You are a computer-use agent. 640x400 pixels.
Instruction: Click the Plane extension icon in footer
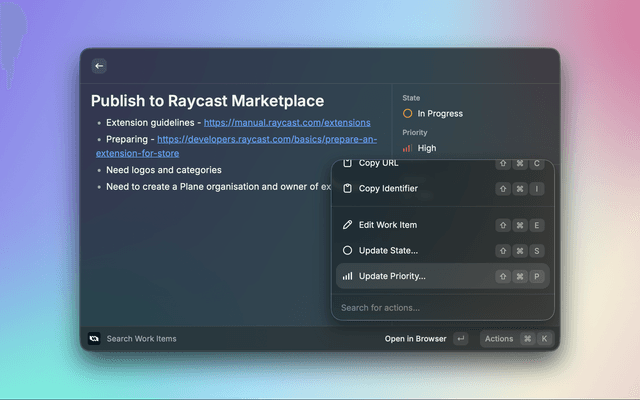tap(94, 339)
